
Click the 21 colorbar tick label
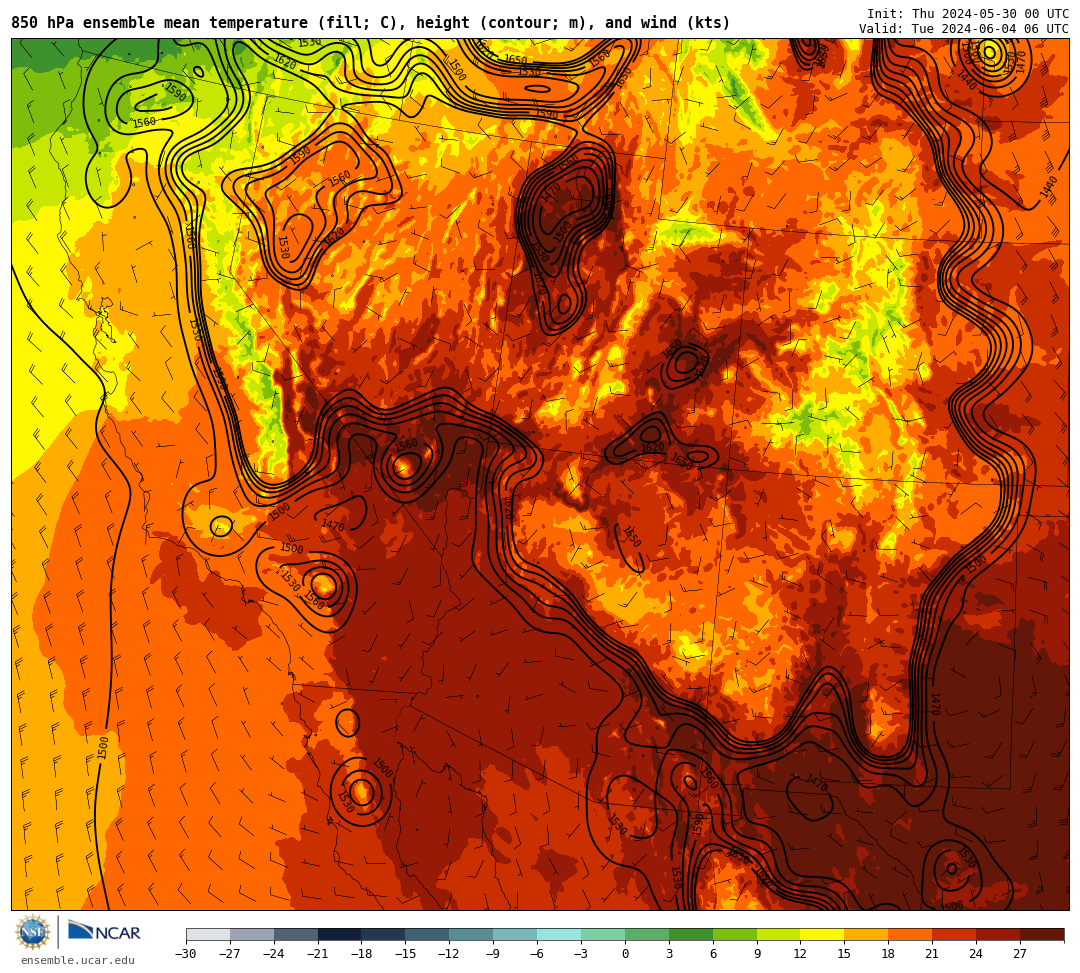(933, 954)
